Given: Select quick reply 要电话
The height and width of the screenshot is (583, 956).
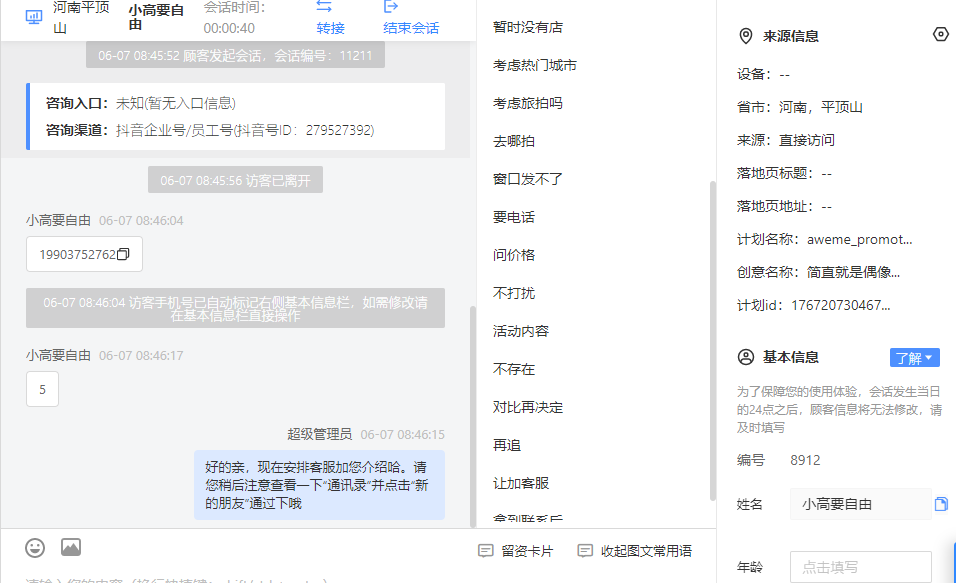Looking at the screenshot, I should pos(514,217).
